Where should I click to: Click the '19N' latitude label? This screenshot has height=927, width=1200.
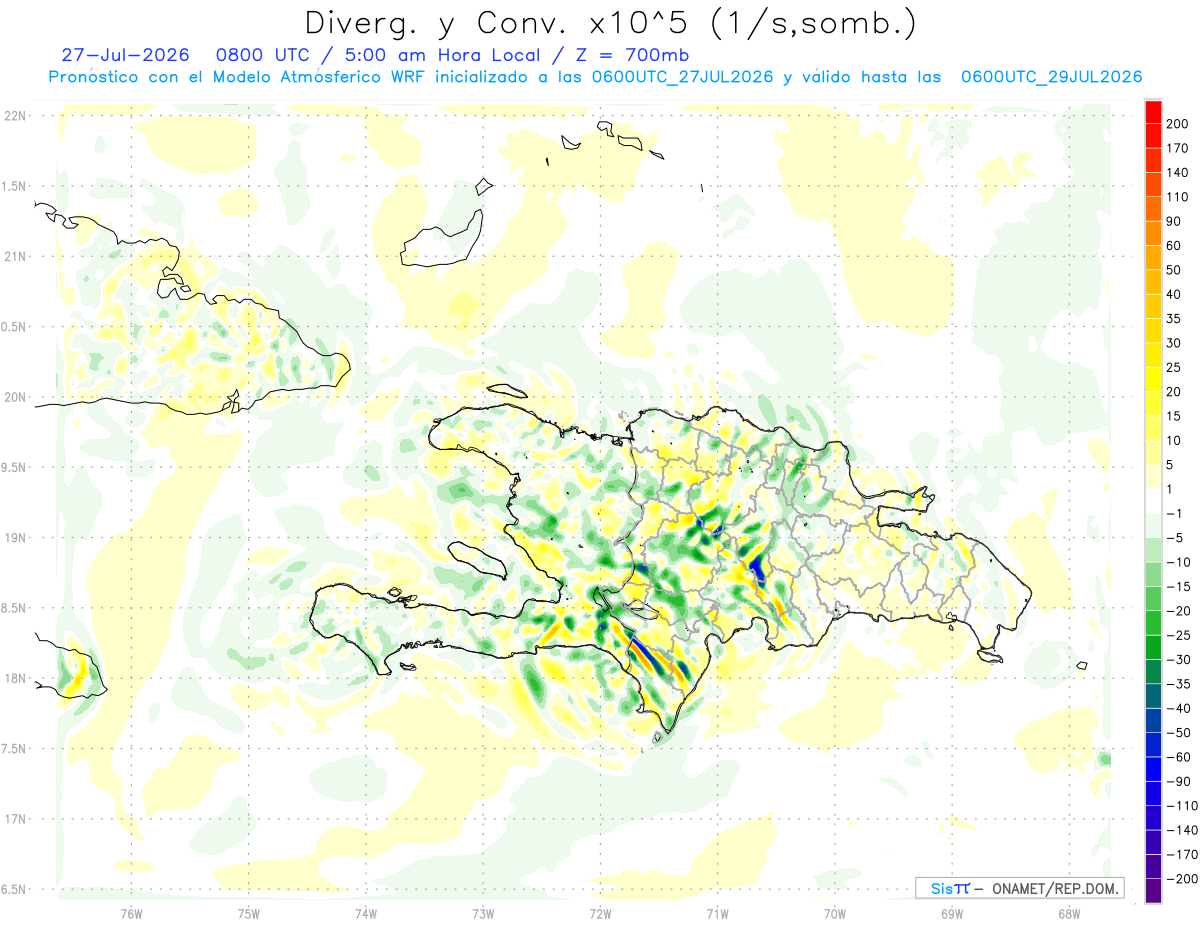(x=15, y=537)
